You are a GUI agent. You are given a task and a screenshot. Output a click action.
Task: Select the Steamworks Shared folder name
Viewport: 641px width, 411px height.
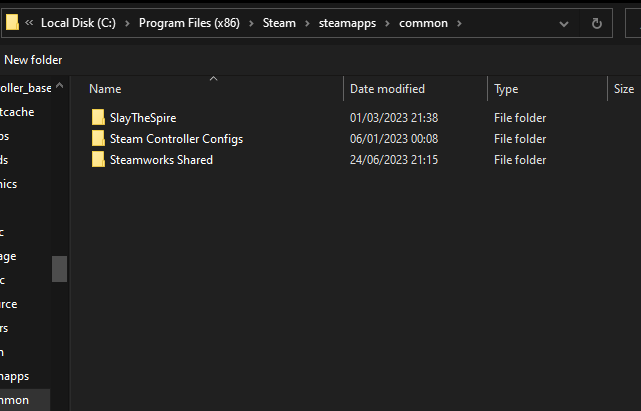click(161, 160)
